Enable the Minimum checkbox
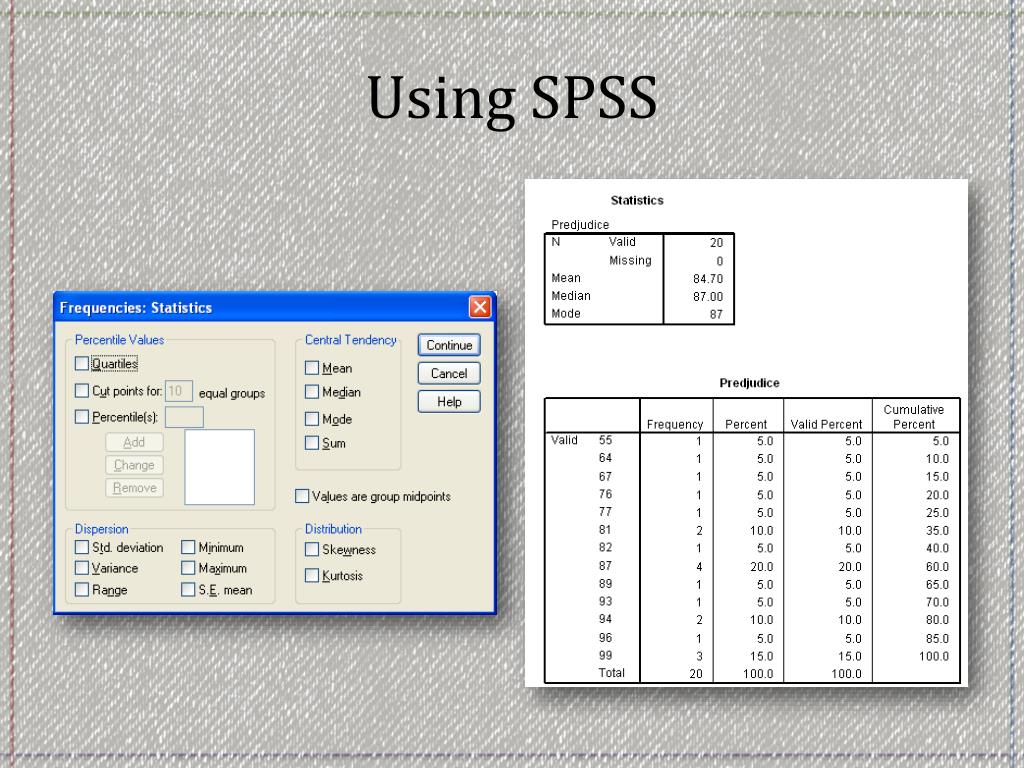 coord(188,547)
